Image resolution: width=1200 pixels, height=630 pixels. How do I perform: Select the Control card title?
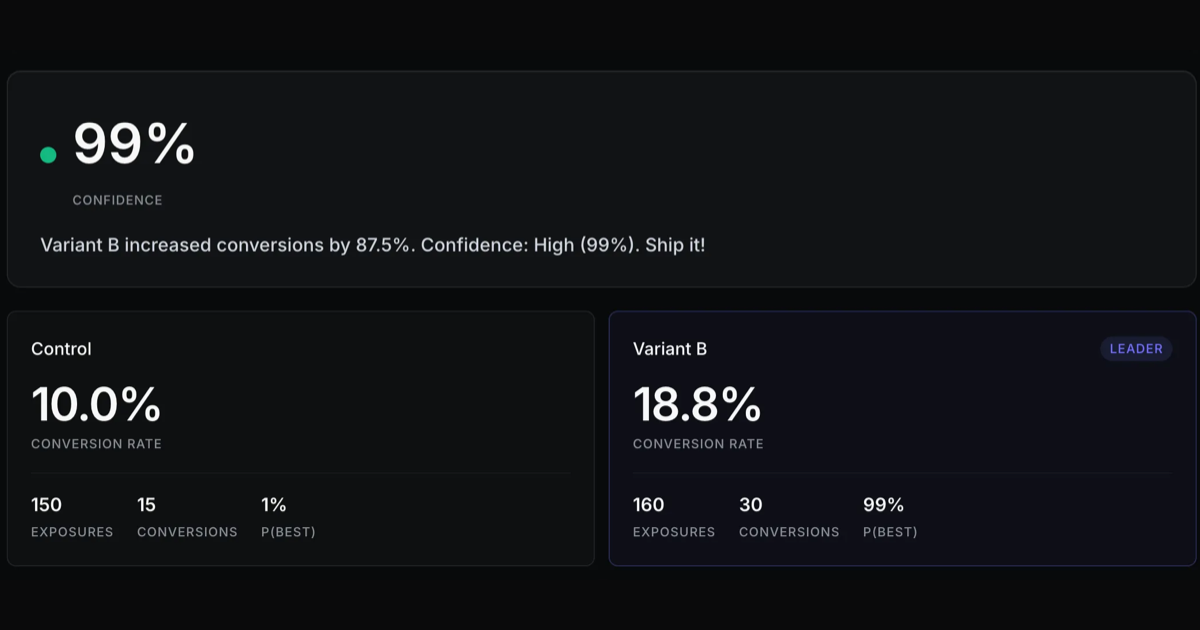[61, 349]
